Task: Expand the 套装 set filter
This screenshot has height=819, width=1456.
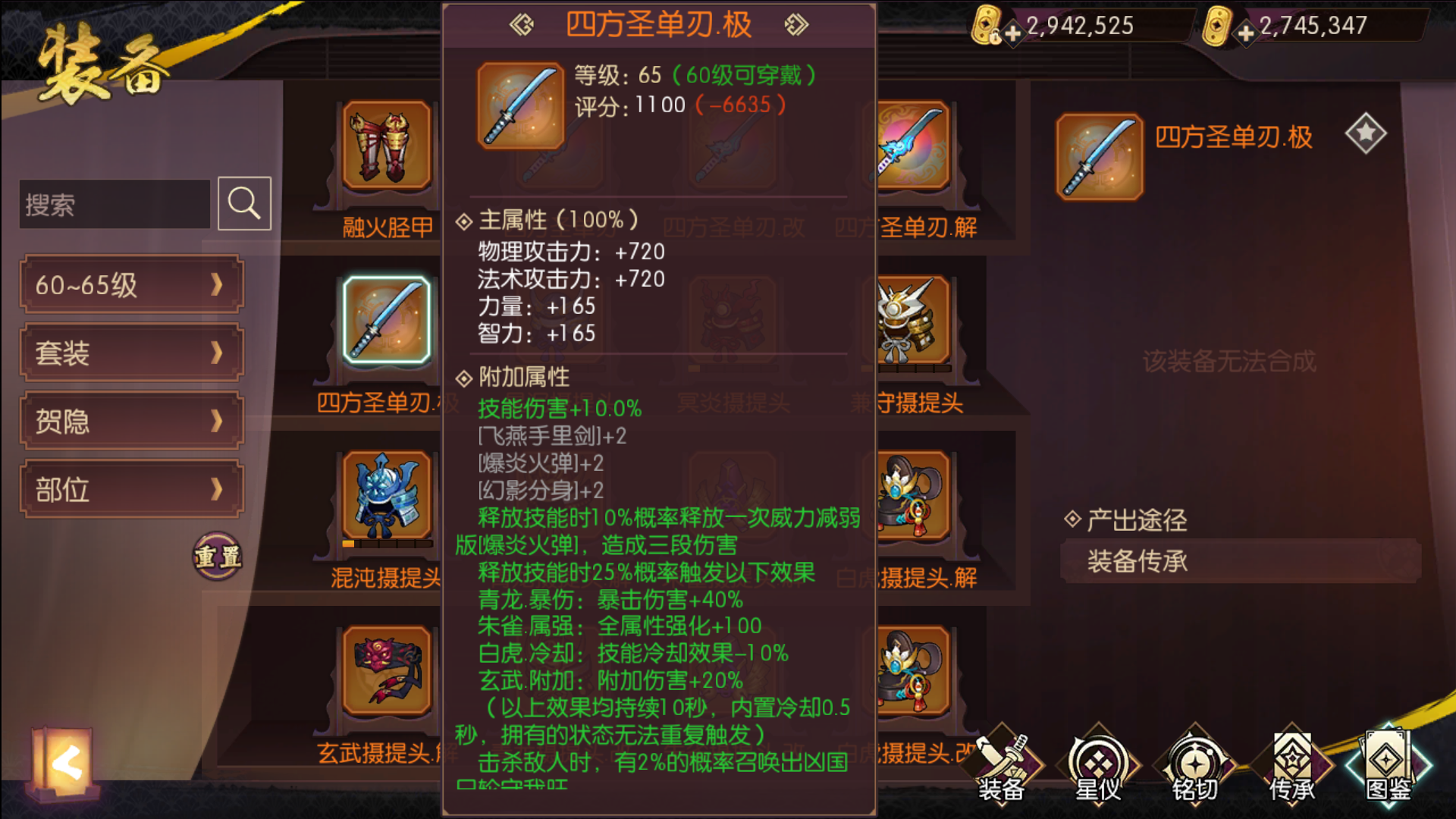Action: click(131, 353)
